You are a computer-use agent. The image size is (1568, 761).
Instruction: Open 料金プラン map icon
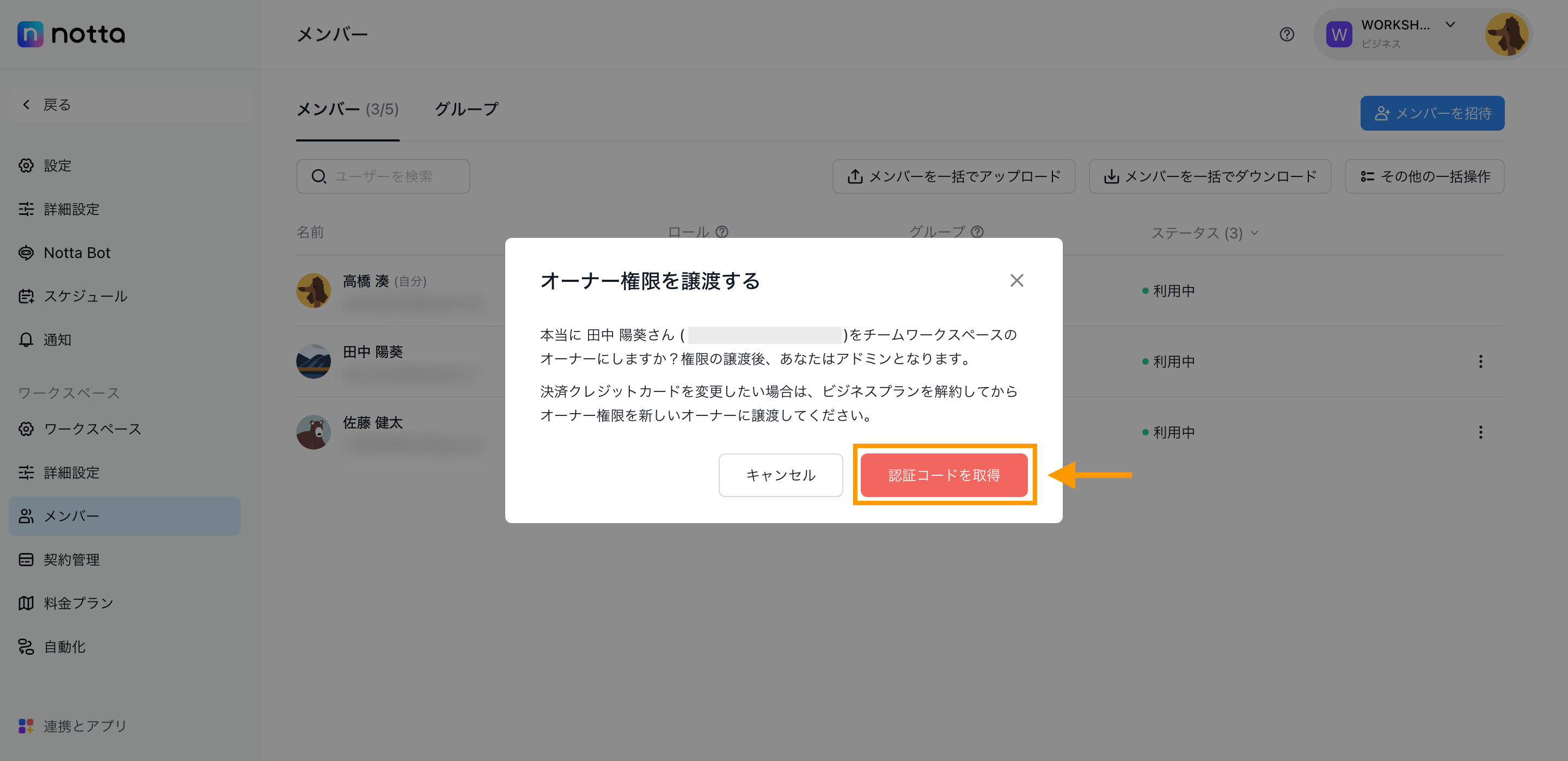(26, 603)
